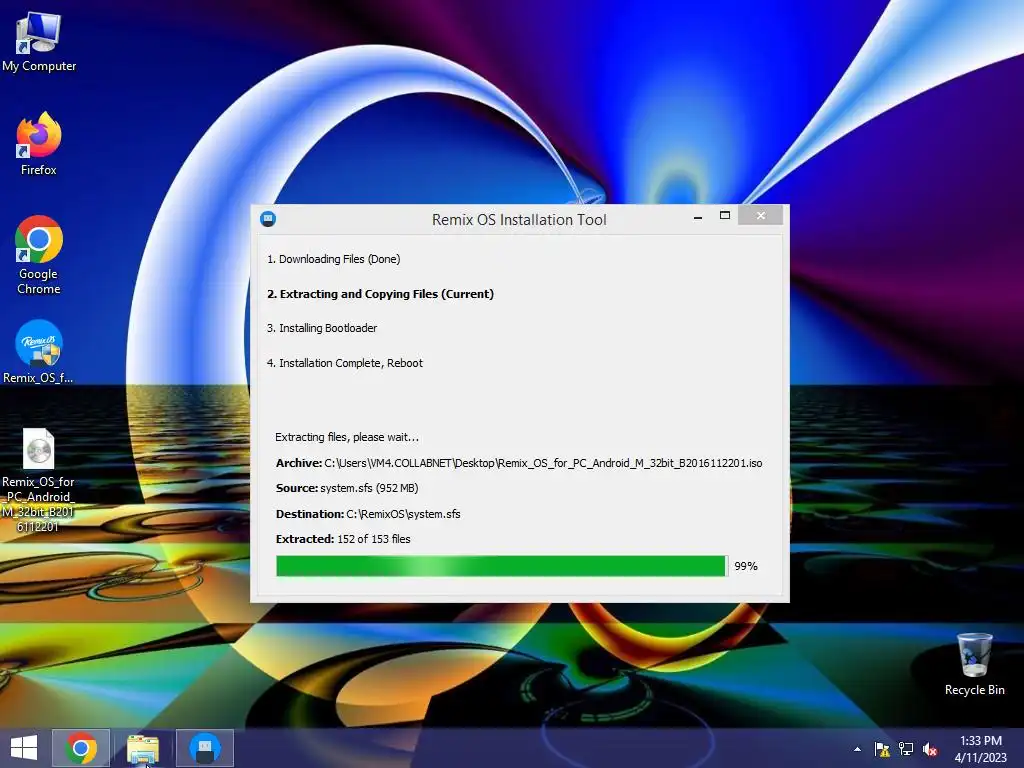Open the network tray icon
Image resolution: width=1024 pixels, height=768 pixels.
click(906, 749)
